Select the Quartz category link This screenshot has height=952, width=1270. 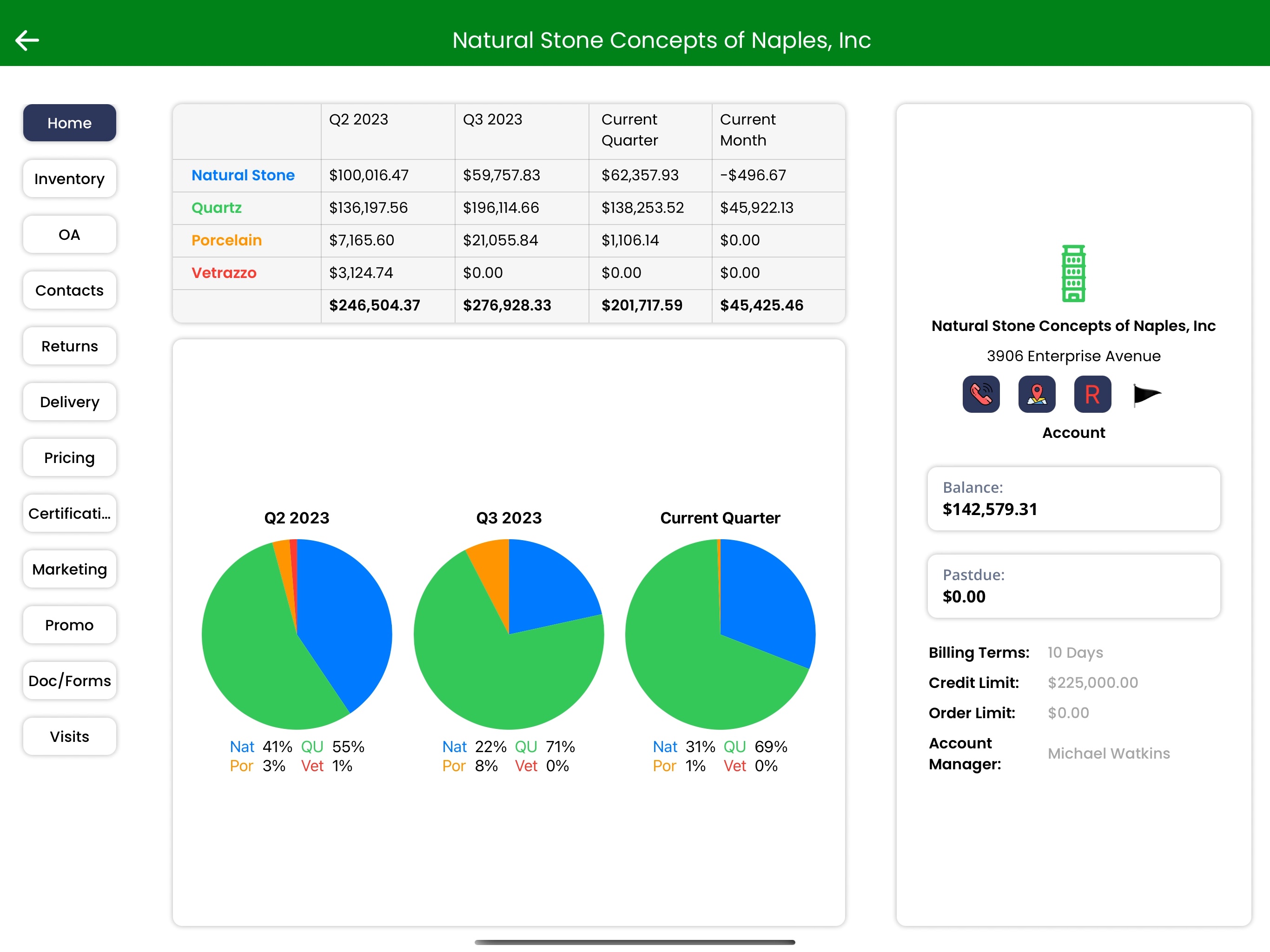click(x=217, y=208)
